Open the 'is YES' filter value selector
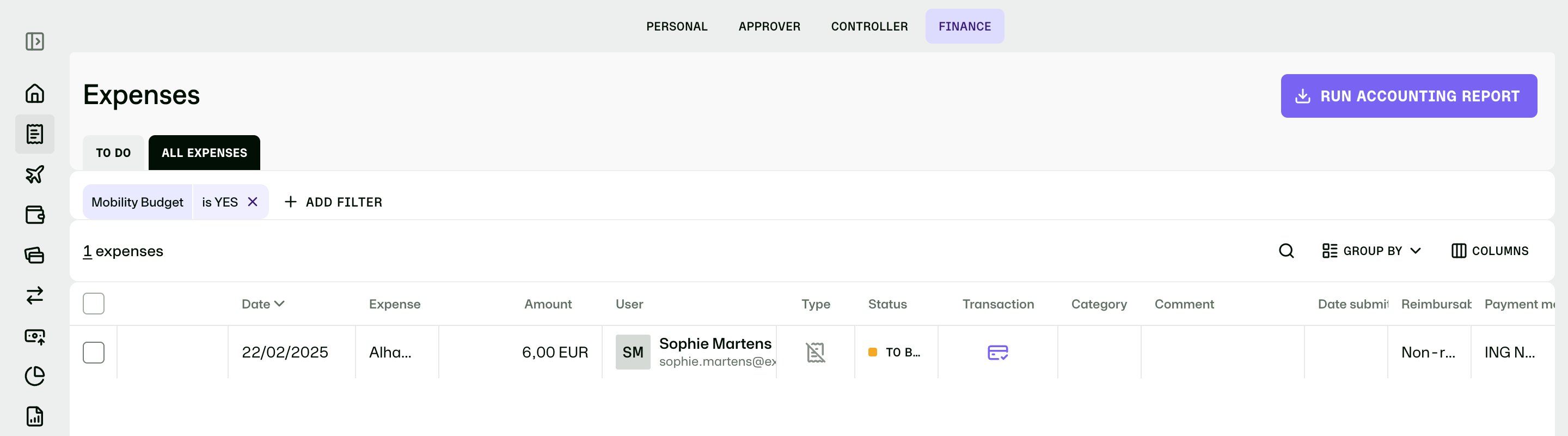Image resolution: width=1568 pixels, height=436 pixels. [220, 202]
